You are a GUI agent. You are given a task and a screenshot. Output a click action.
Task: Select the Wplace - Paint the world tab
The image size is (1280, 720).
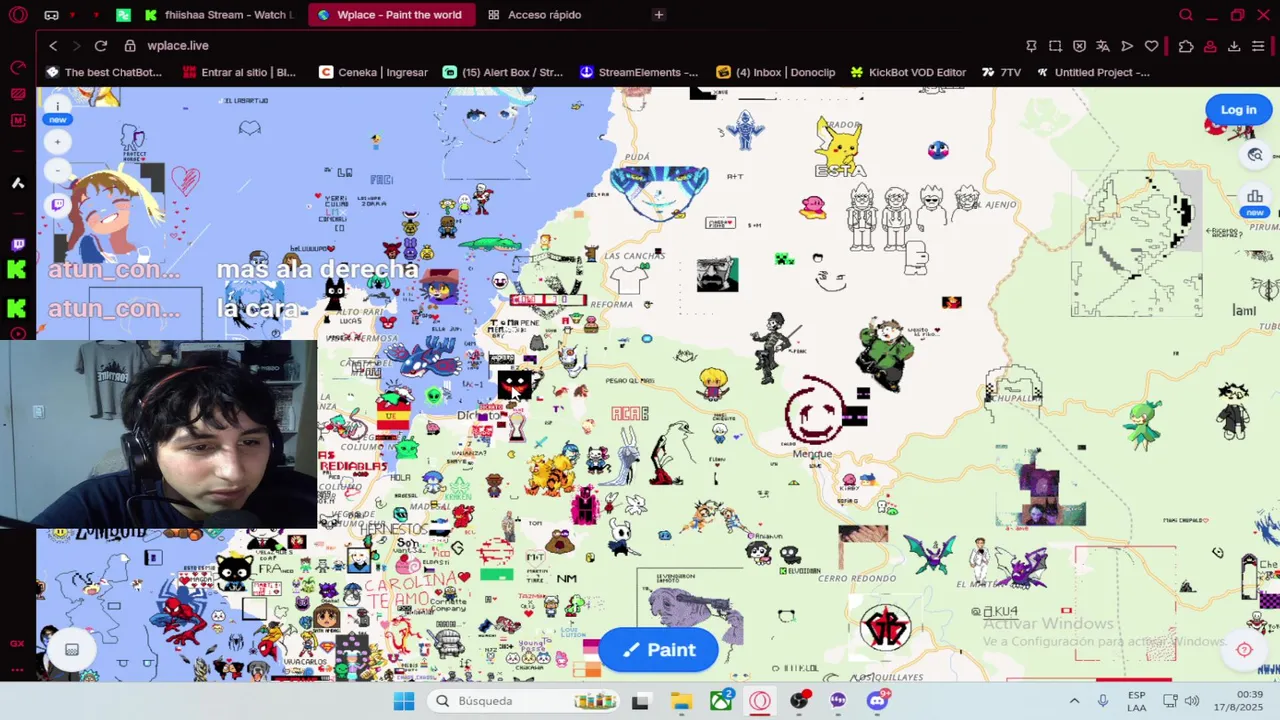[390, 15]
